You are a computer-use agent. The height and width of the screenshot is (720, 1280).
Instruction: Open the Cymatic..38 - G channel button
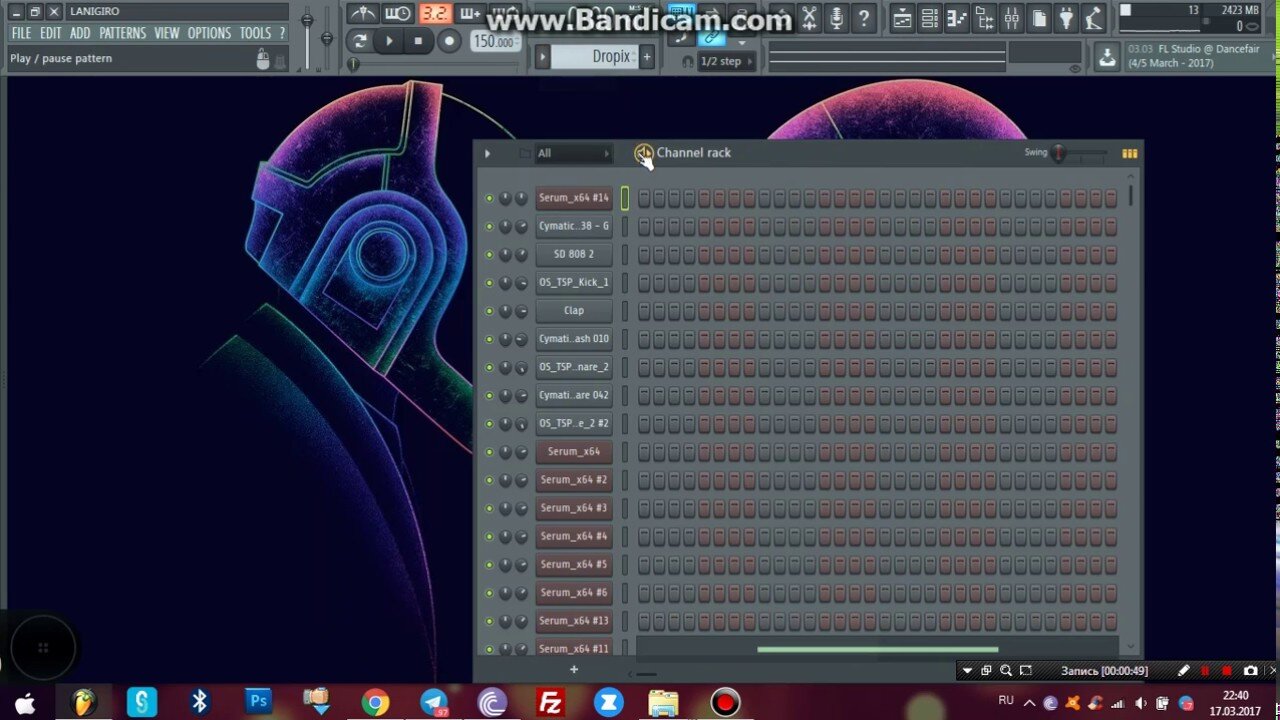point(574,226)
